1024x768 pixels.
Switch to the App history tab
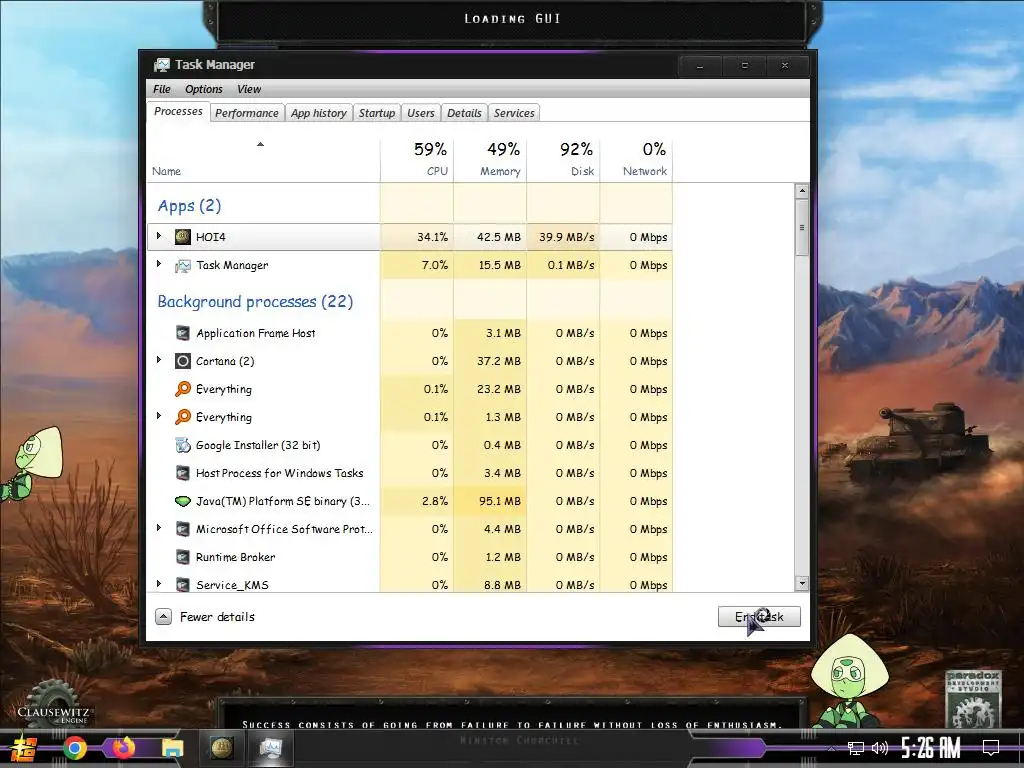point(319,113)
